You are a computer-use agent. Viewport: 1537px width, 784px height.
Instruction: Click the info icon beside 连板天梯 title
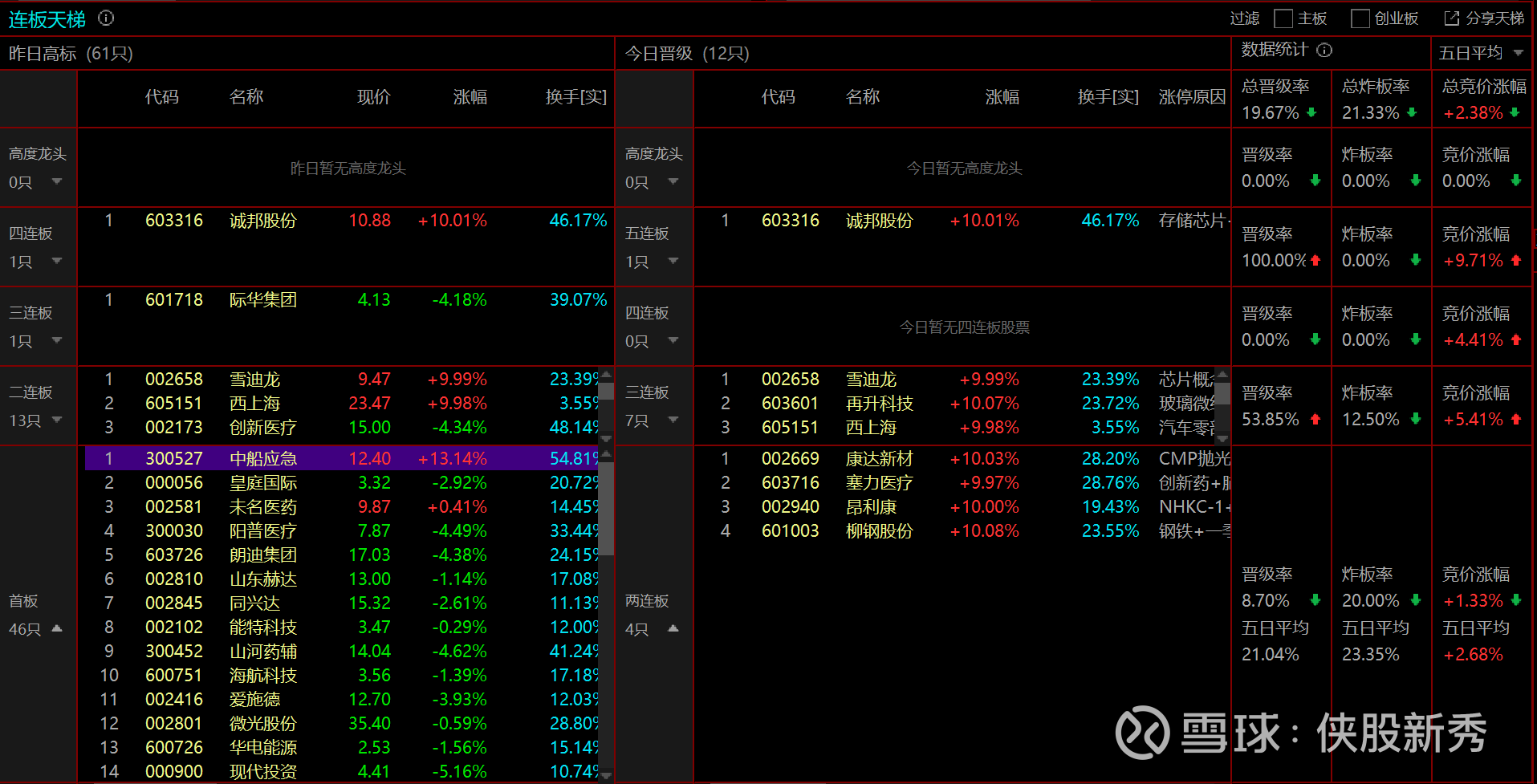106,18
